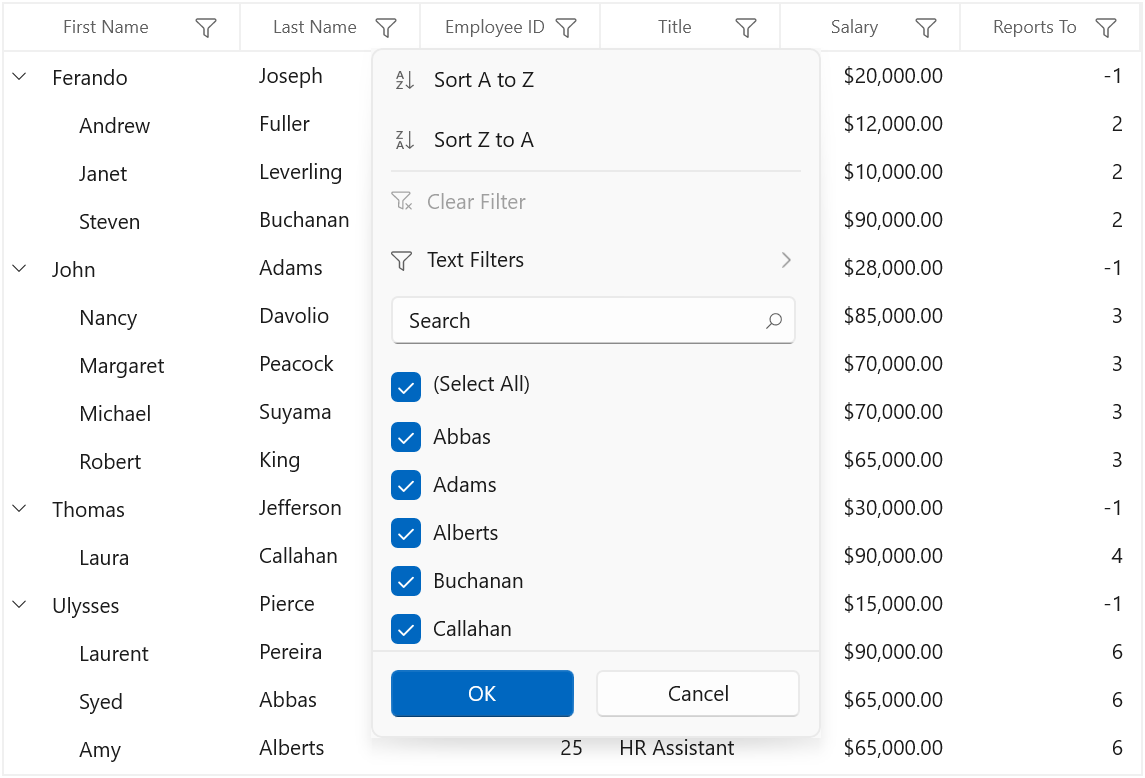Uncheck the Adams checkbox
The image size is (1145, 778).
[x=406, y=485]
